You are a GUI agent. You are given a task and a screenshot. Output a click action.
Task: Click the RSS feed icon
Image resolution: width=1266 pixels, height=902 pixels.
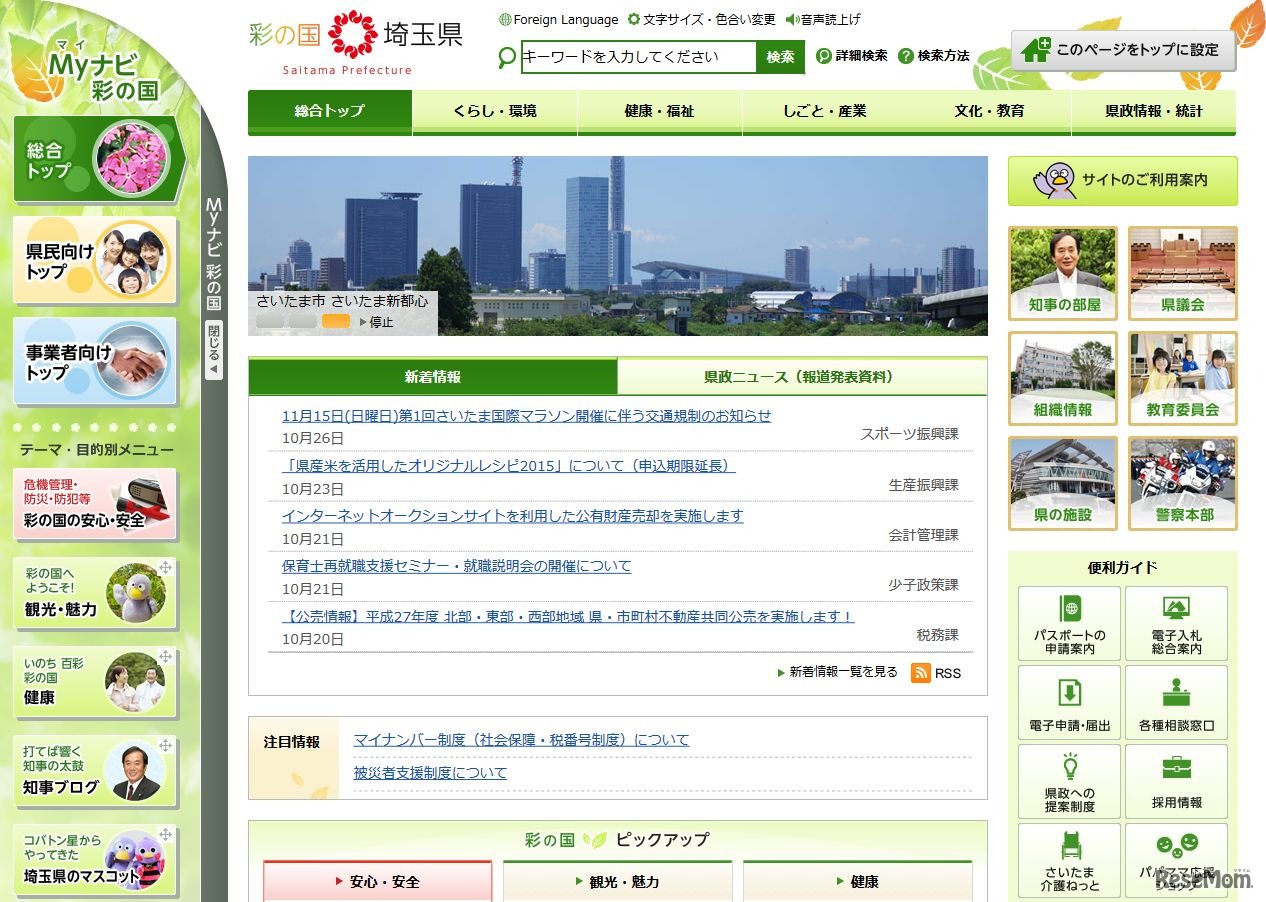pyautogui.click(x=918, y=673)
